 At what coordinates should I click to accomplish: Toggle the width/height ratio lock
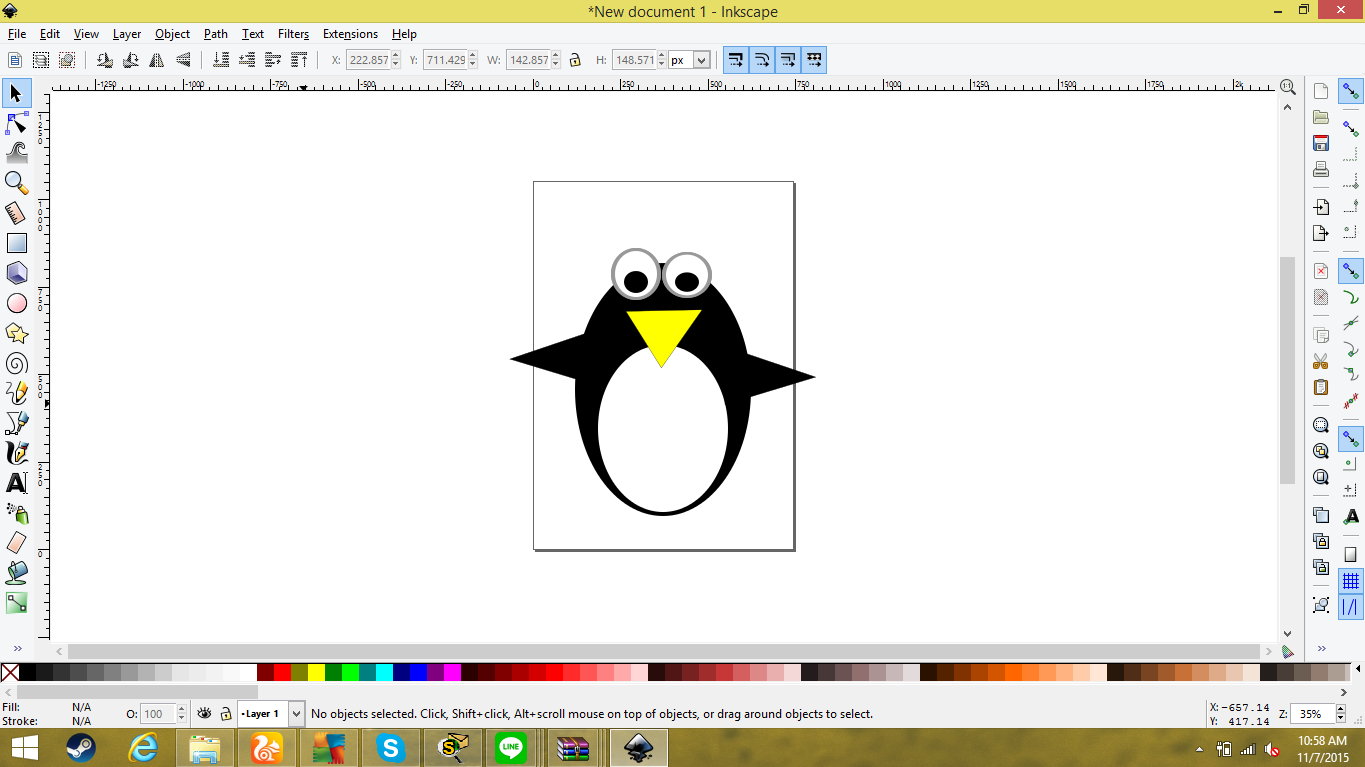575,60
